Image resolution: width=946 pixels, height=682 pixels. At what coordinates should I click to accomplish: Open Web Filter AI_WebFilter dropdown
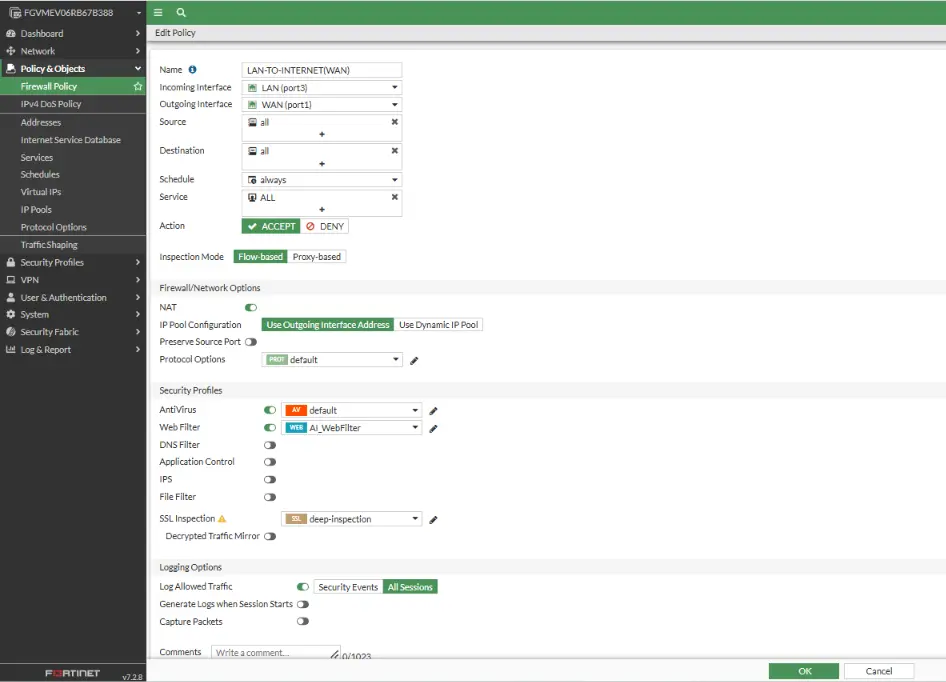coord(351,428)
